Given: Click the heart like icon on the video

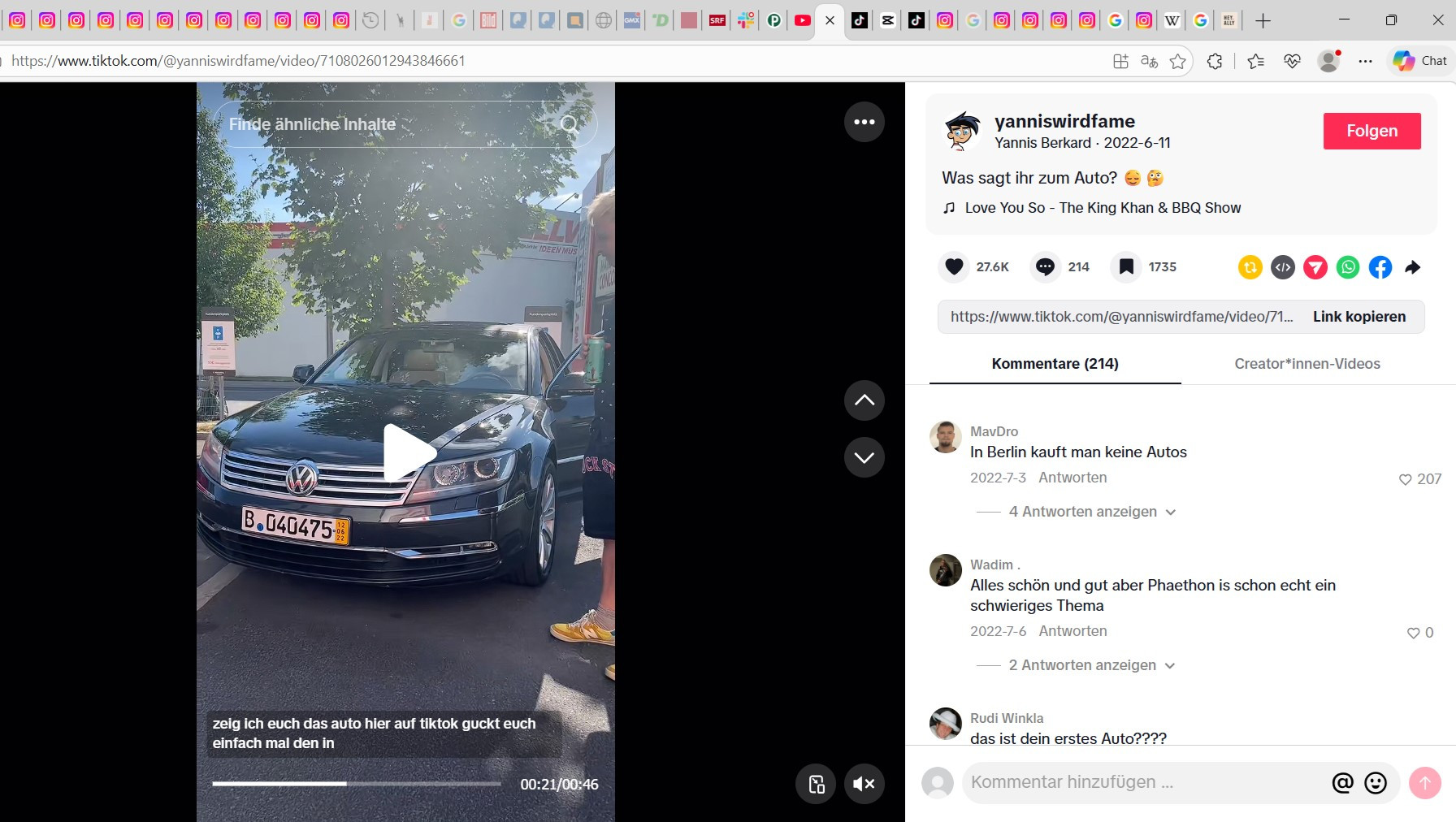Looking at the screenshot, I should [x=955, y=267].
